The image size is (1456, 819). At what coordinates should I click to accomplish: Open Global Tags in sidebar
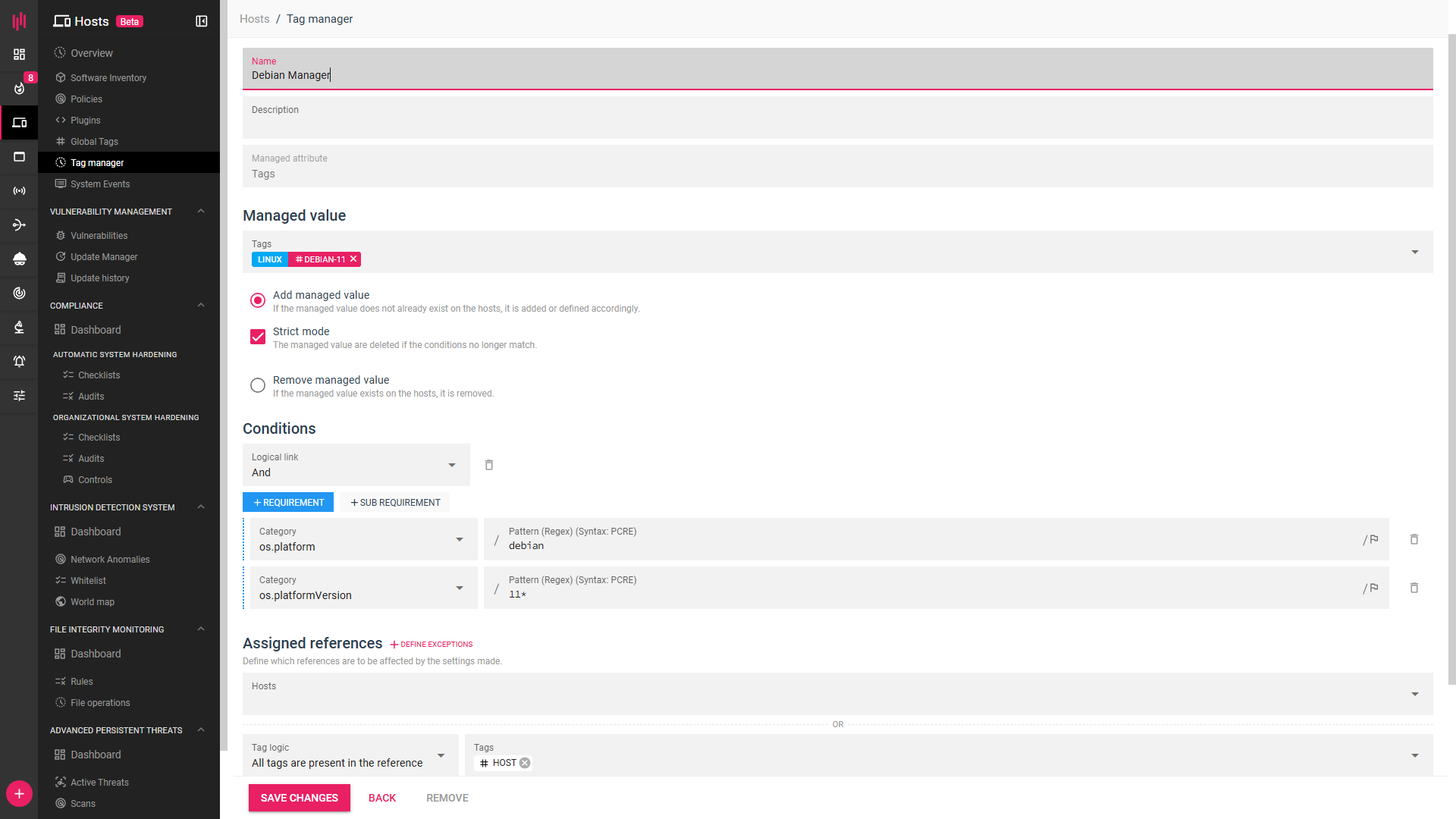coord(94,142)
